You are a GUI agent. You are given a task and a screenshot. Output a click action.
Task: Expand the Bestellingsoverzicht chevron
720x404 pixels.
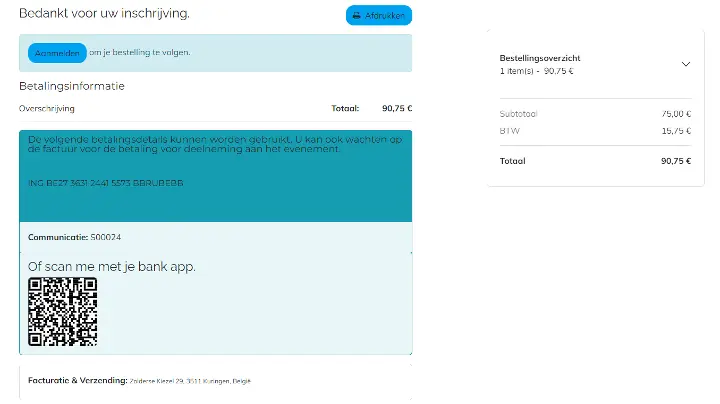click(685, 64)
